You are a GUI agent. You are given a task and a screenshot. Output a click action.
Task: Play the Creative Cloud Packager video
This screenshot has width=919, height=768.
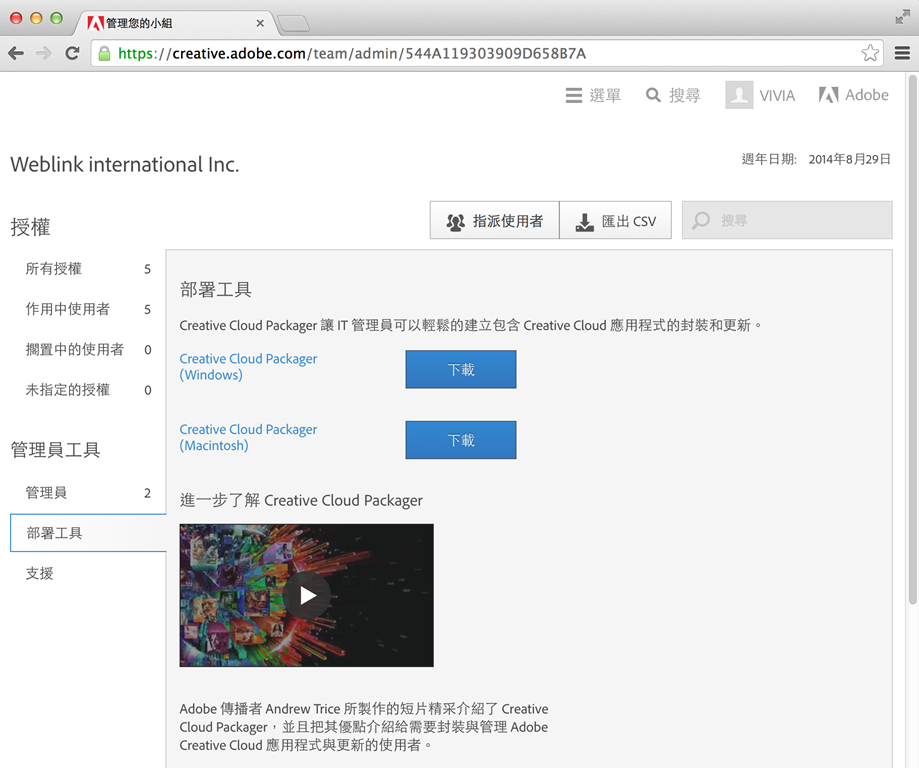(x=307, y=596)
